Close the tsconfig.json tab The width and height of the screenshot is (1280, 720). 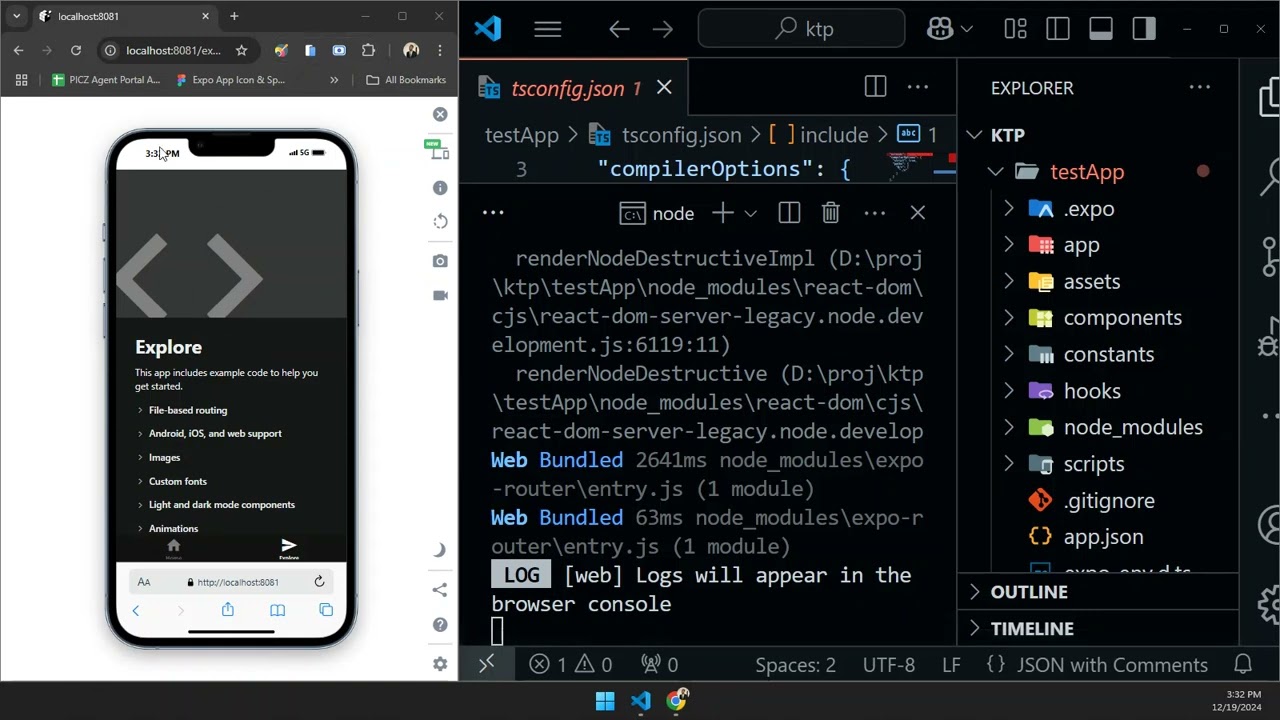pyautogui.click(x=664, y=88)
